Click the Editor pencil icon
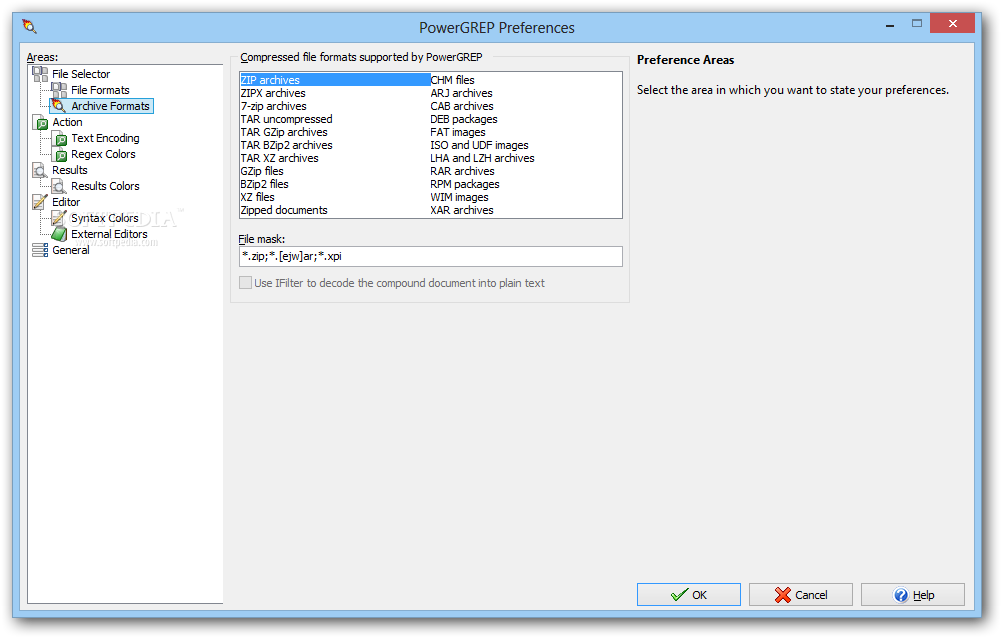The width and height of the screenshot is (1002, 638). tap(40, 202)
